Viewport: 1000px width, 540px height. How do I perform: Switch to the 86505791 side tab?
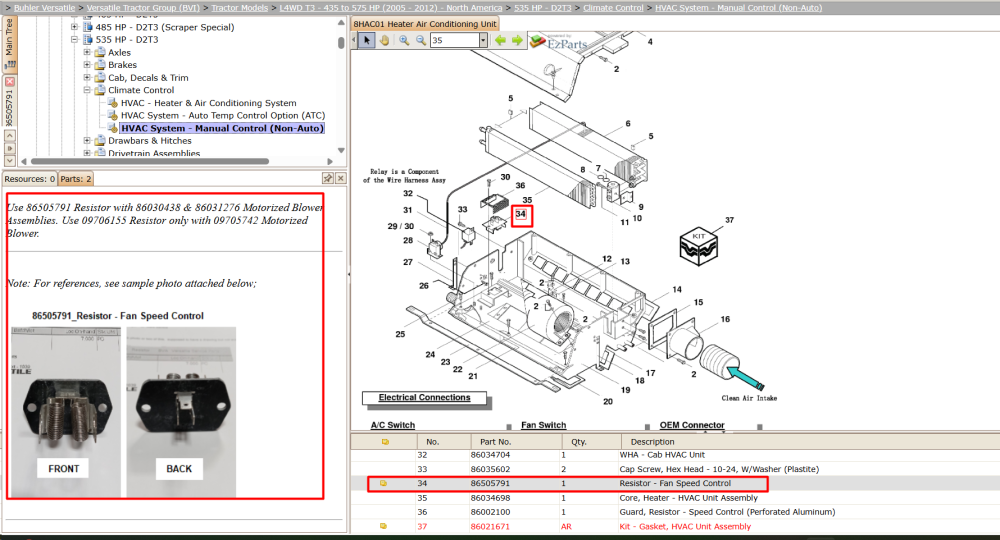point(10,107)
